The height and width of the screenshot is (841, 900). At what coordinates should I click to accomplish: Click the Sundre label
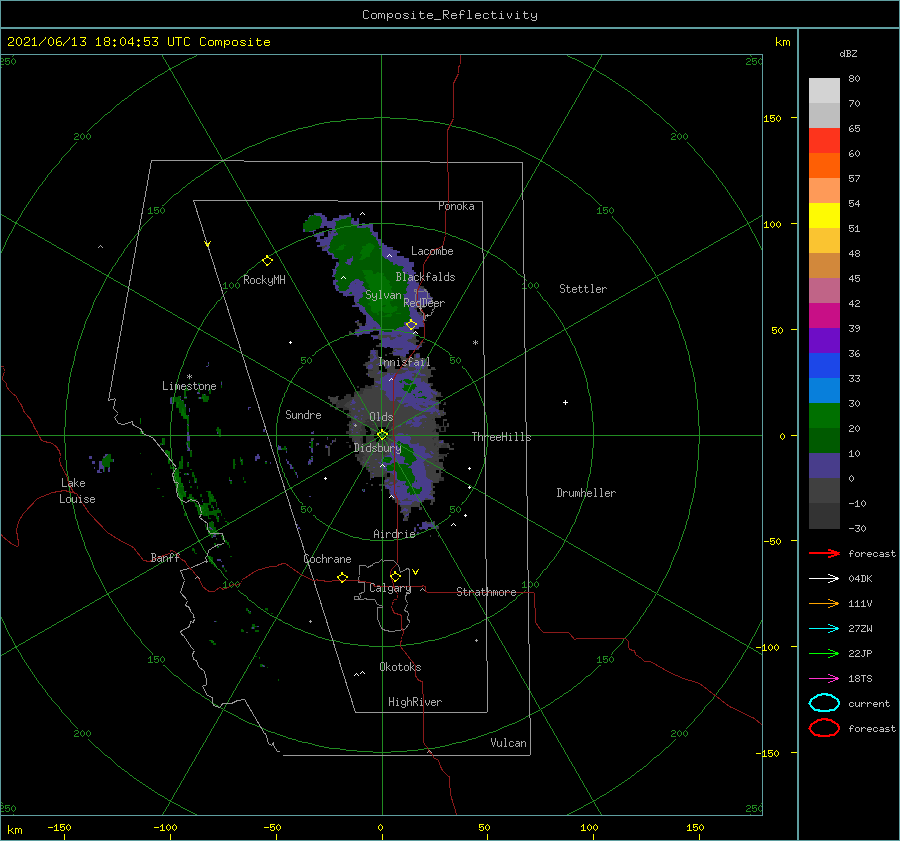click(x=303, y=414)
